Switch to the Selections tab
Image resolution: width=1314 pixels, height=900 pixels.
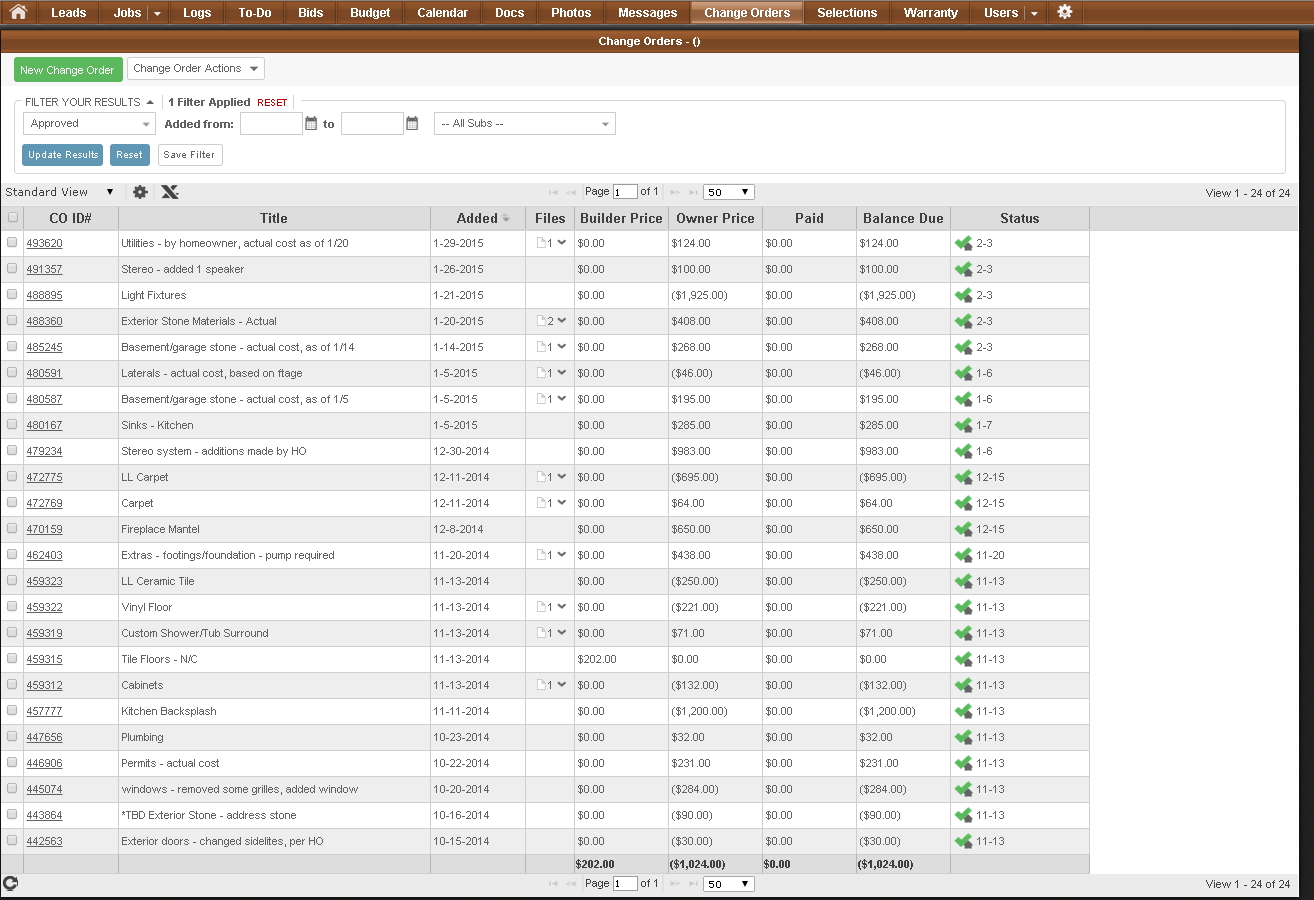[847, 13]
